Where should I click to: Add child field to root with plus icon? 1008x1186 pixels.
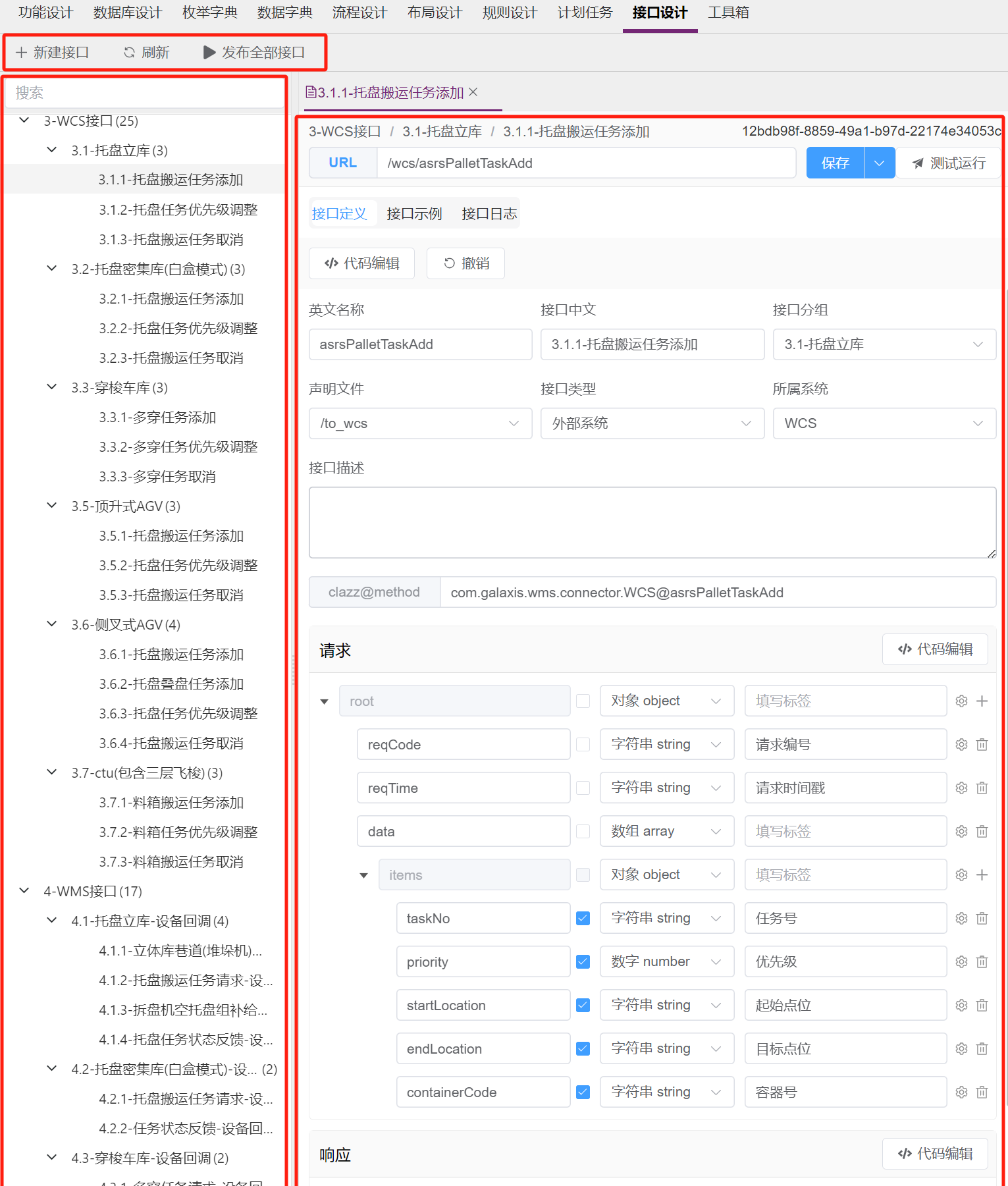982,701
